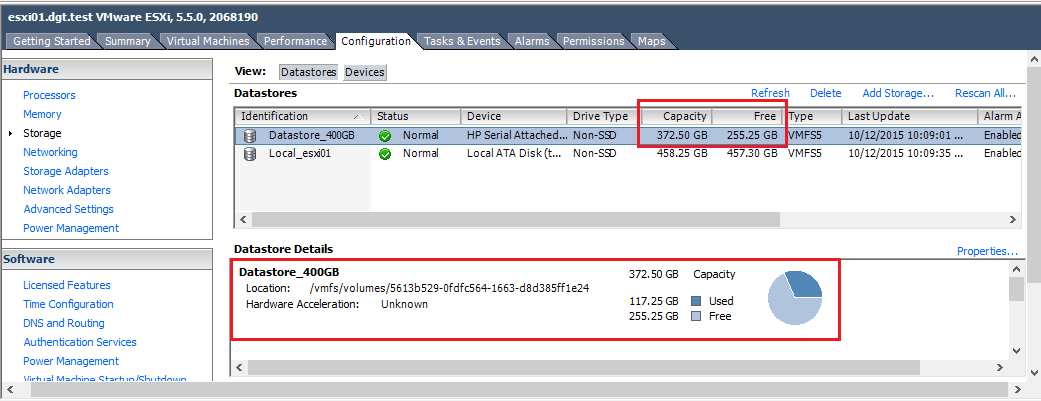Open Licensed Features settings
Image resolution: width=1041 pixels, height=401 pixels.
click(67, 285)
